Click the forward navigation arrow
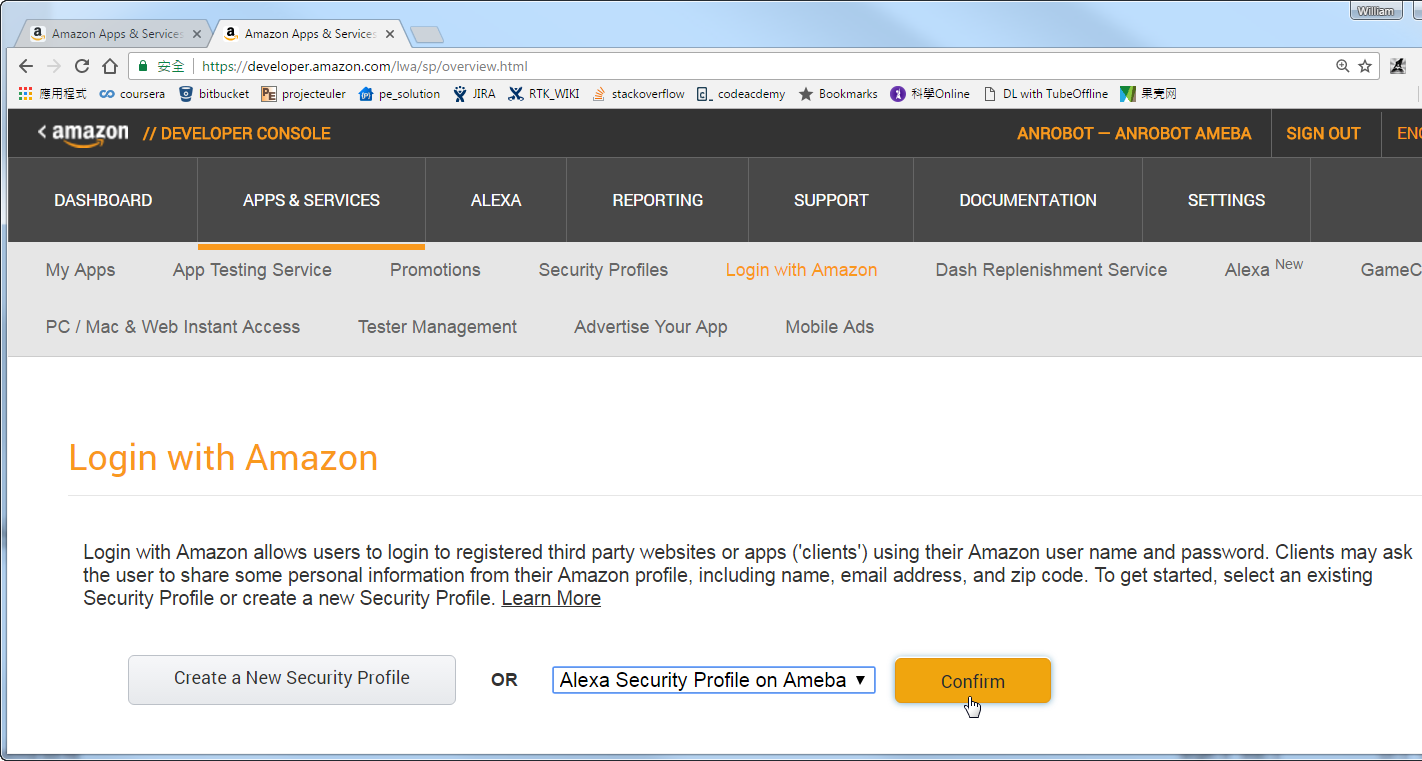This screenshot has height=761, width=1422. 54,66
